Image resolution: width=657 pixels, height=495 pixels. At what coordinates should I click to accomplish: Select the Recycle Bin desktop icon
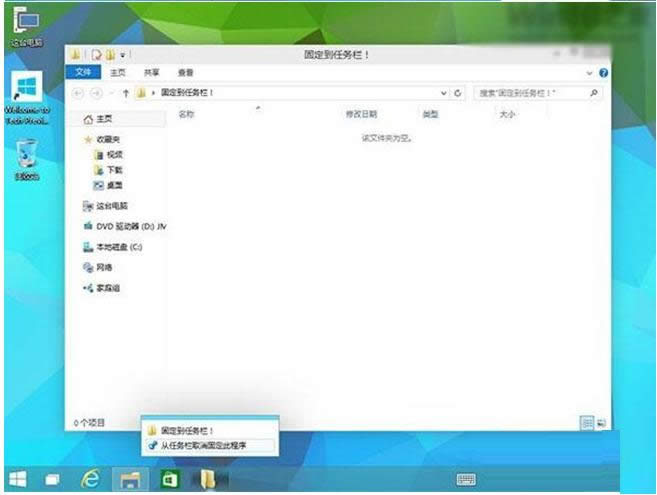pyautogui.click(x=27, y=159)
